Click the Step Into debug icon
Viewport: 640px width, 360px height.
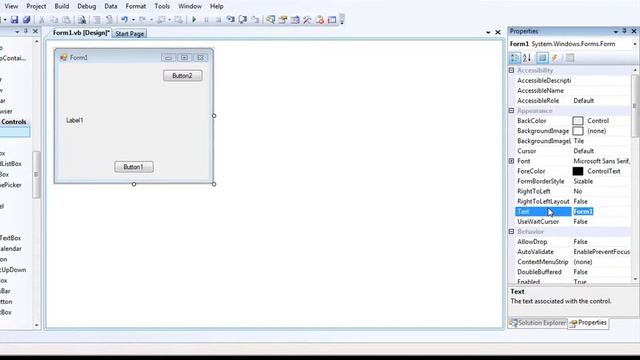[x=231, y=20]
